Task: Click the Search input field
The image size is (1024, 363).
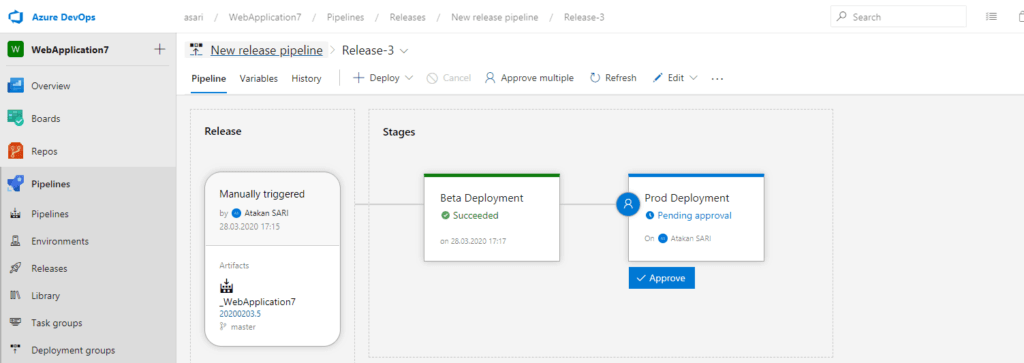Action: pos(898,17)
